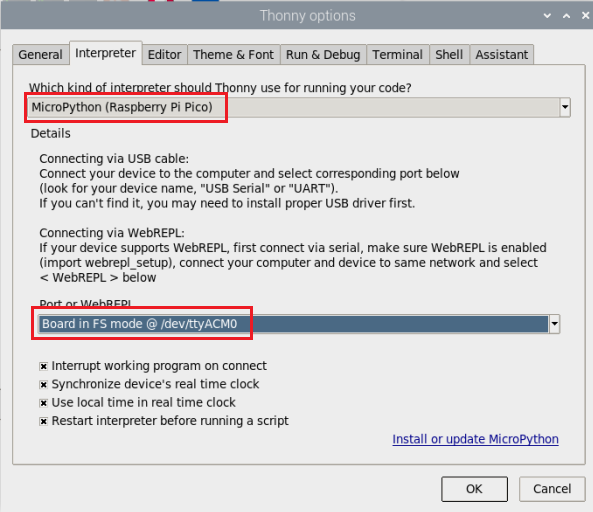This screenshot has height=512, width=593.
Task: Disable Use local time in real time clock
Action: click(43, 403)
